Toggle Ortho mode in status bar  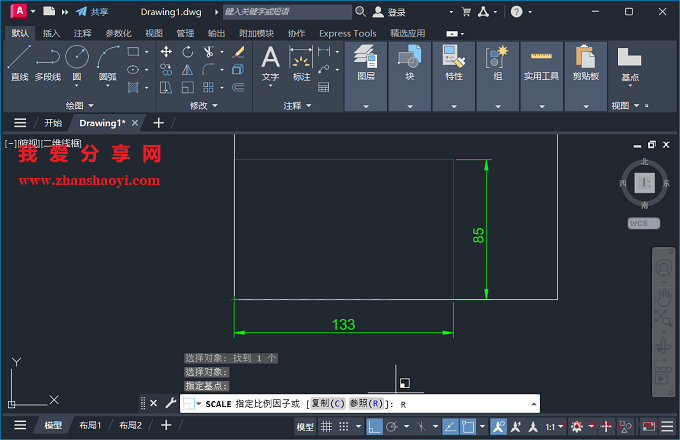click(374, 427)
